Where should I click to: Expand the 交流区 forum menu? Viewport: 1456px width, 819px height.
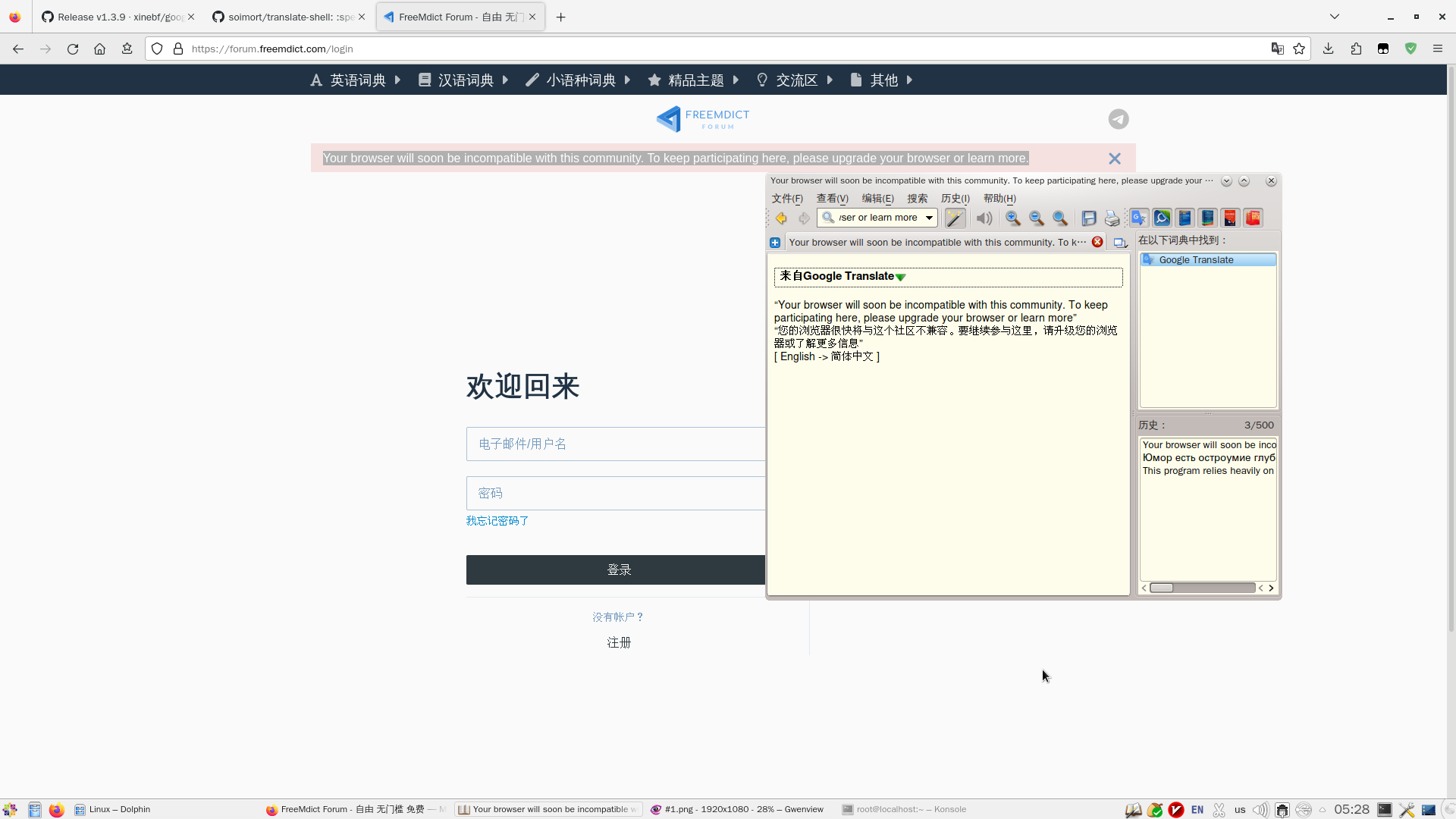pyautogui.click(x=795, y=80)
